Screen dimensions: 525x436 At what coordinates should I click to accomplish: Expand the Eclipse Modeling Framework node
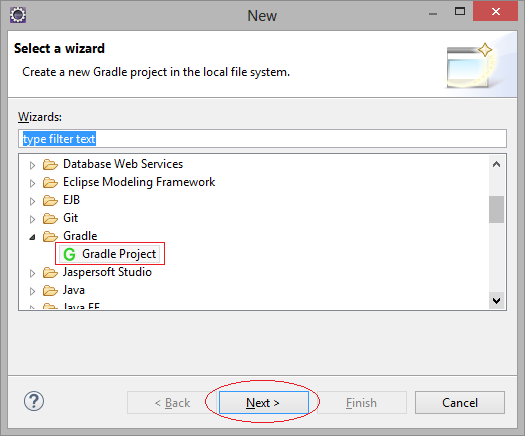(x=32, y=183)
